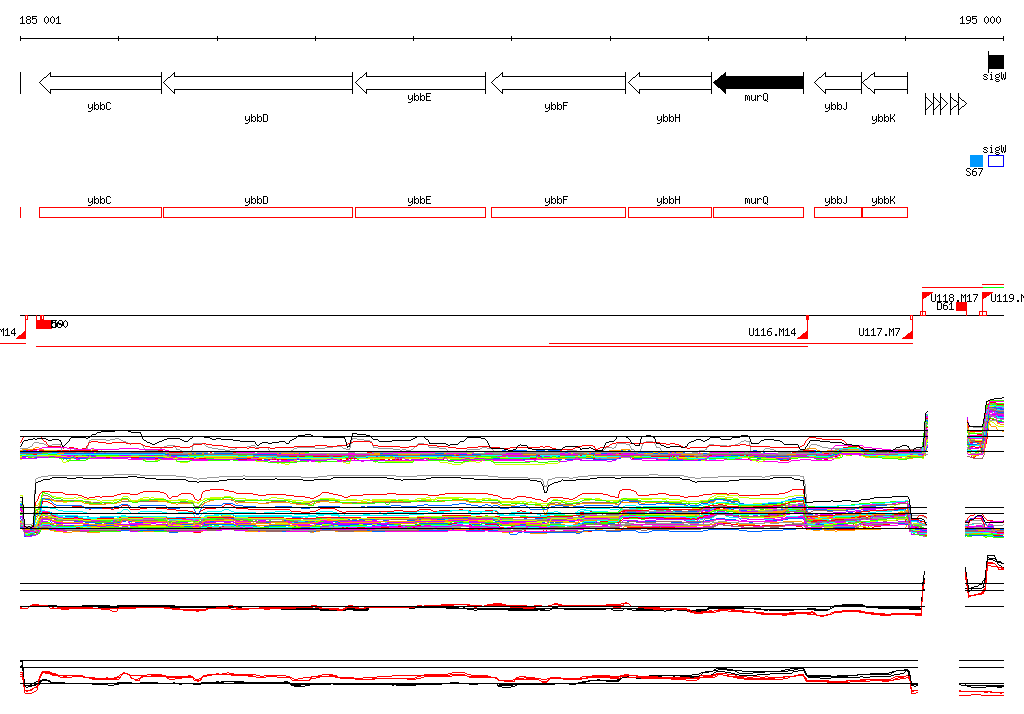Screen dimensions: 1024x714
Task: Click the red ybbC segment box
Action: 100,212
